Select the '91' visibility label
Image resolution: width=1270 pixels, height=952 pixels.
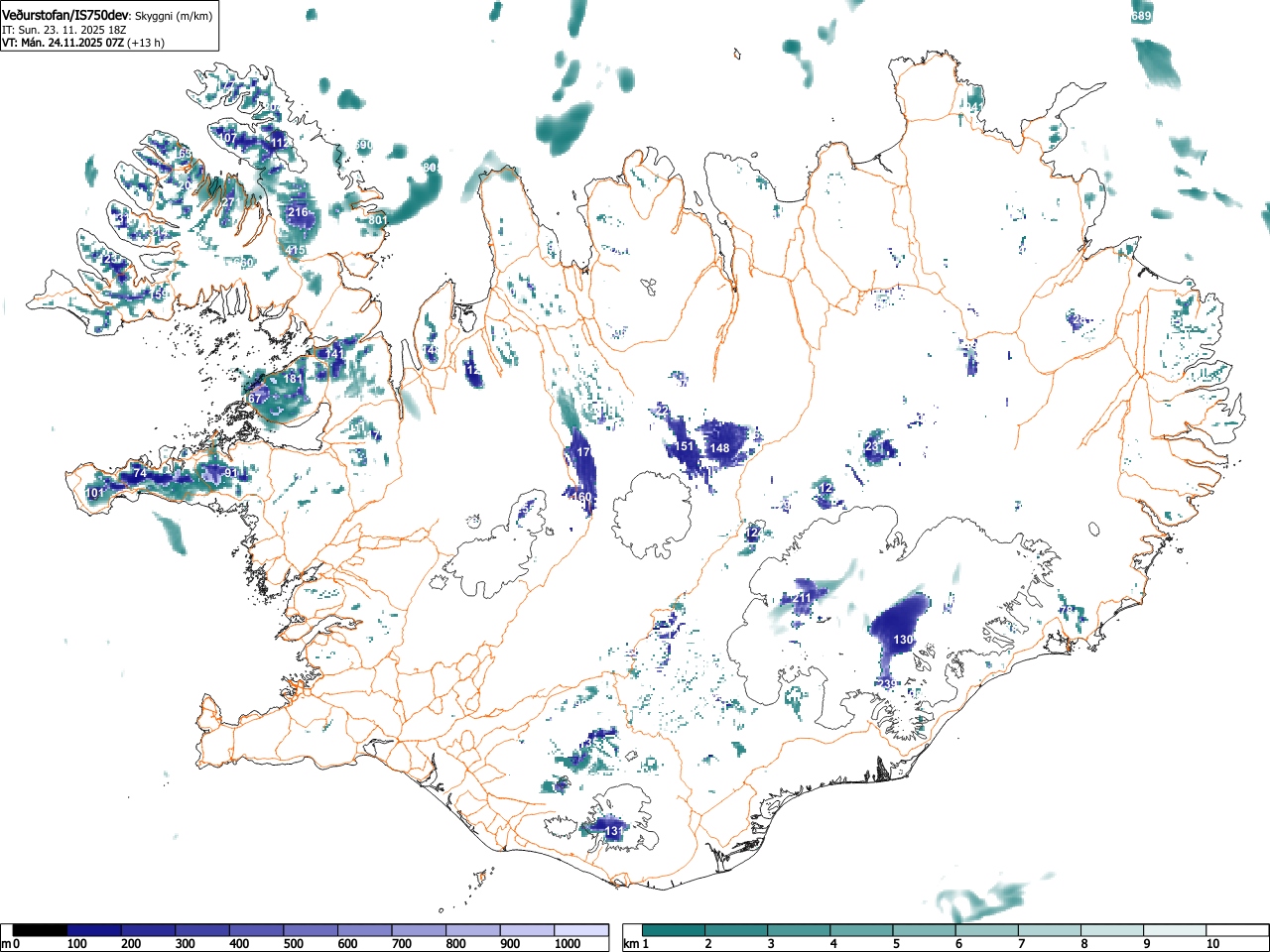[x=231, y=473]
